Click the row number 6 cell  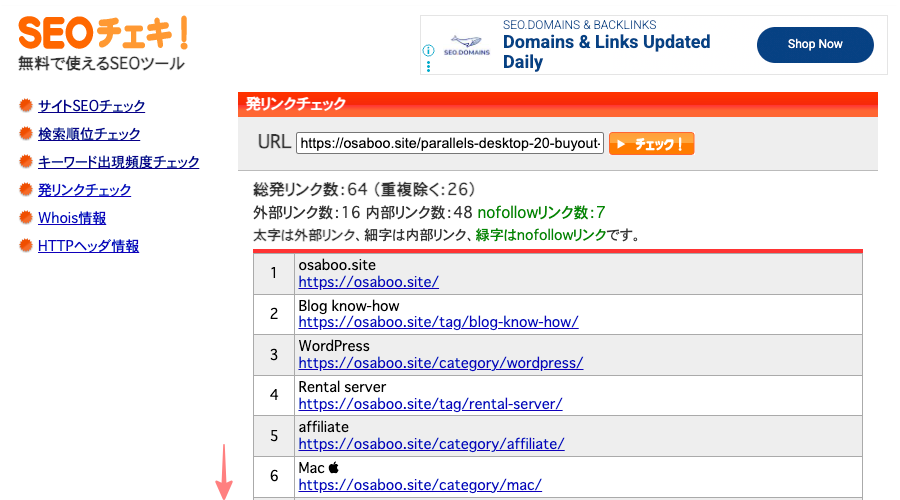click(274, 476)
